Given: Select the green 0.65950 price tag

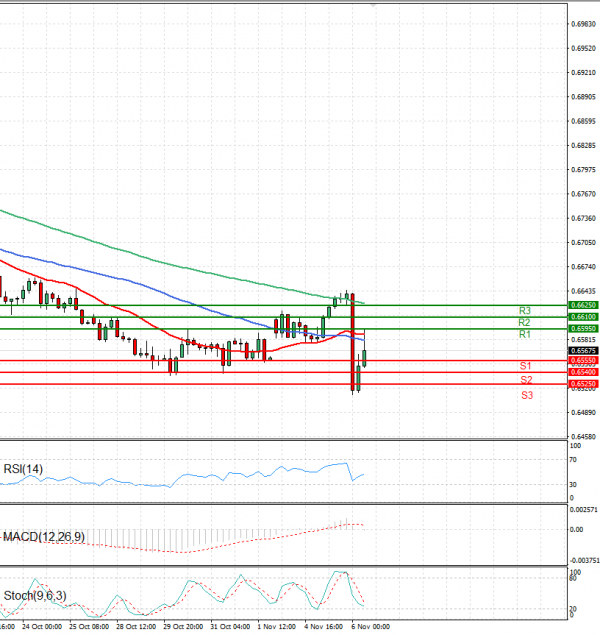Looking at the screenshot, I should 583,328.
